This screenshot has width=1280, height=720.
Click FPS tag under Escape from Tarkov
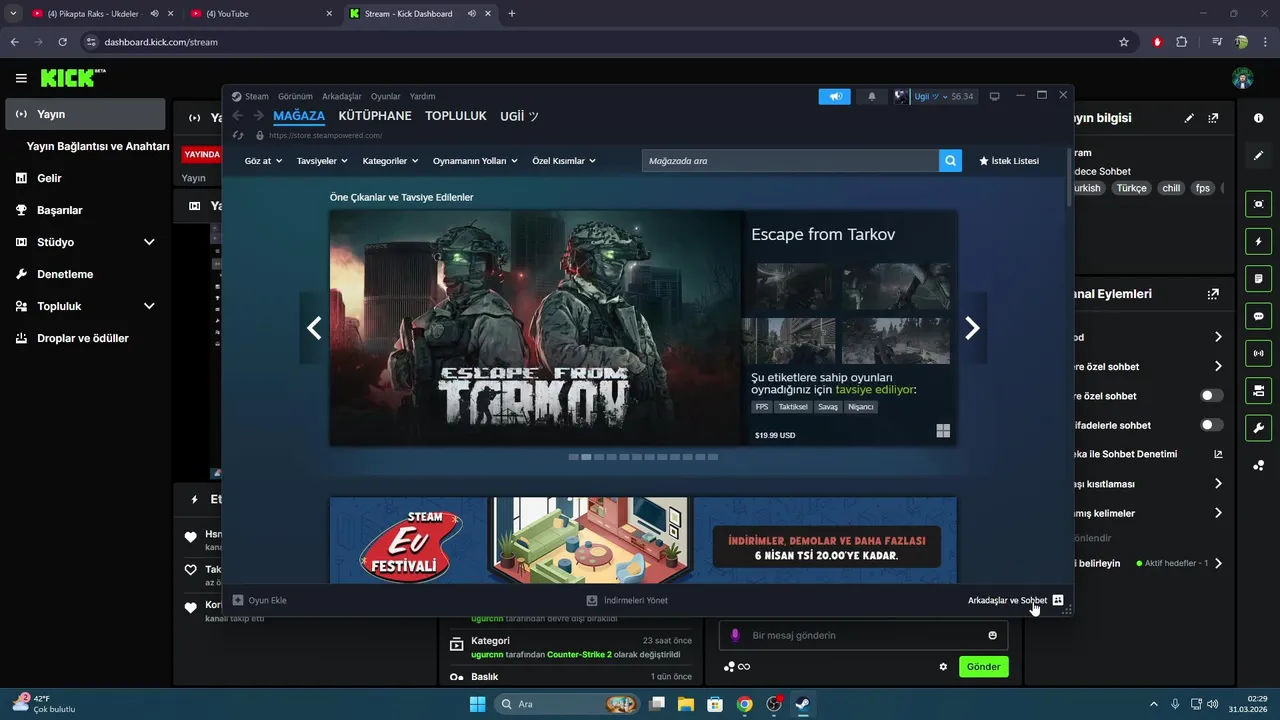pyautogui.click(x=762, y=407)
